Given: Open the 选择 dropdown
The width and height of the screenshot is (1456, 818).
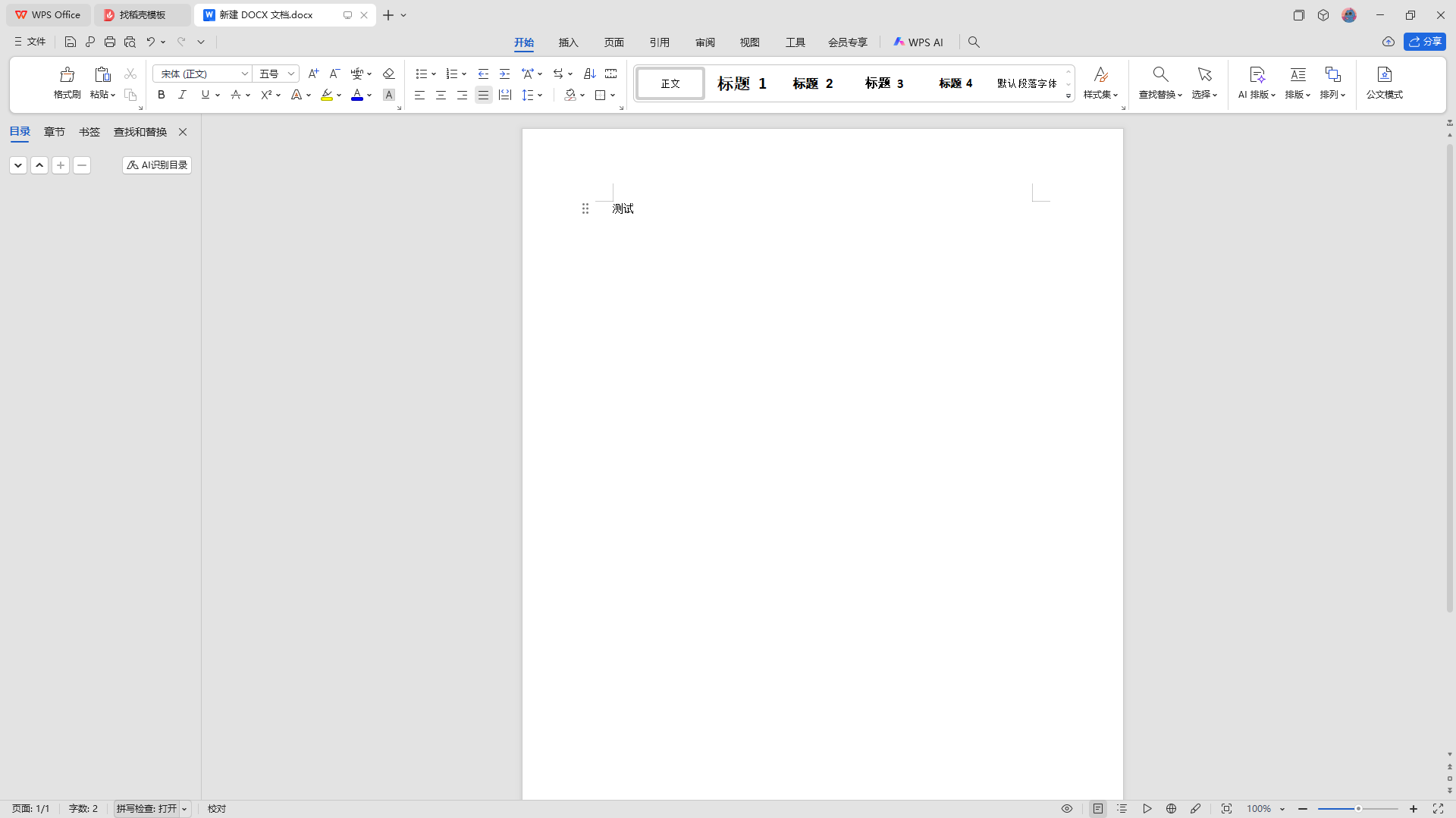Looking at the screenshot, I should (1204, 95).
